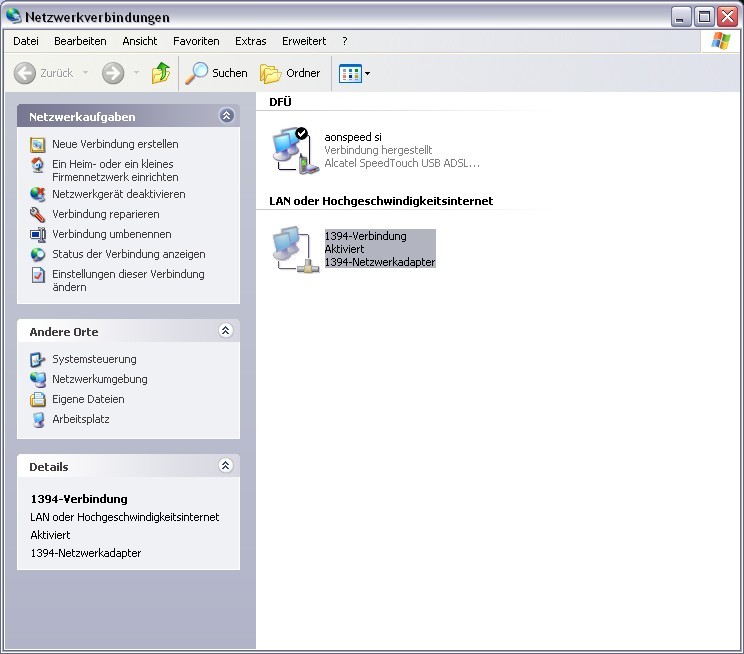Click Einstellungen dieser Verbindung ändern link
Screen dimensions: 744x654
[x=128, y=280]
